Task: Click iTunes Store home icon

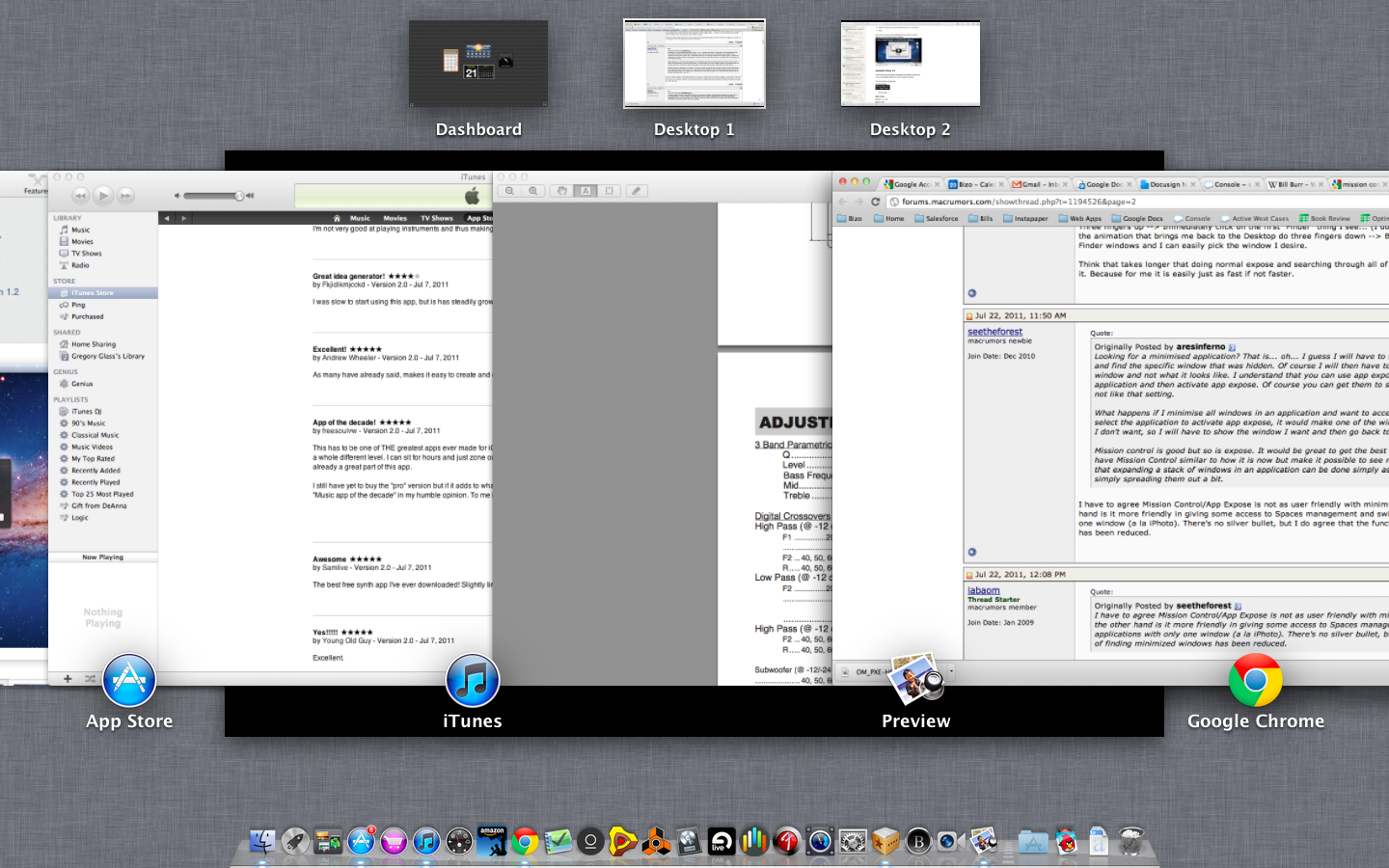Action: click(337, 218)
